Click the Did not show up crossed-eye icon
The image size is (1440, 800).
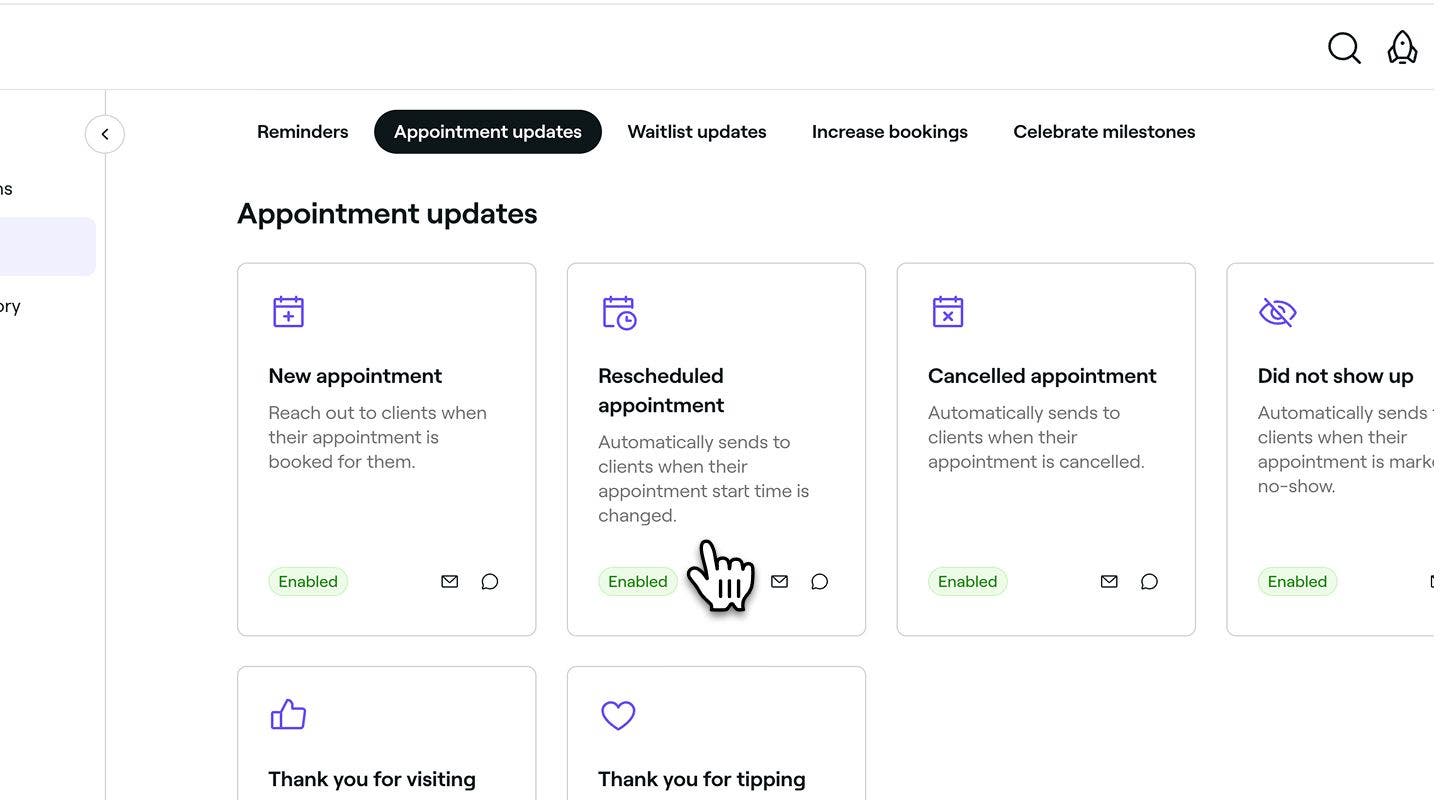click(1277, 312)
